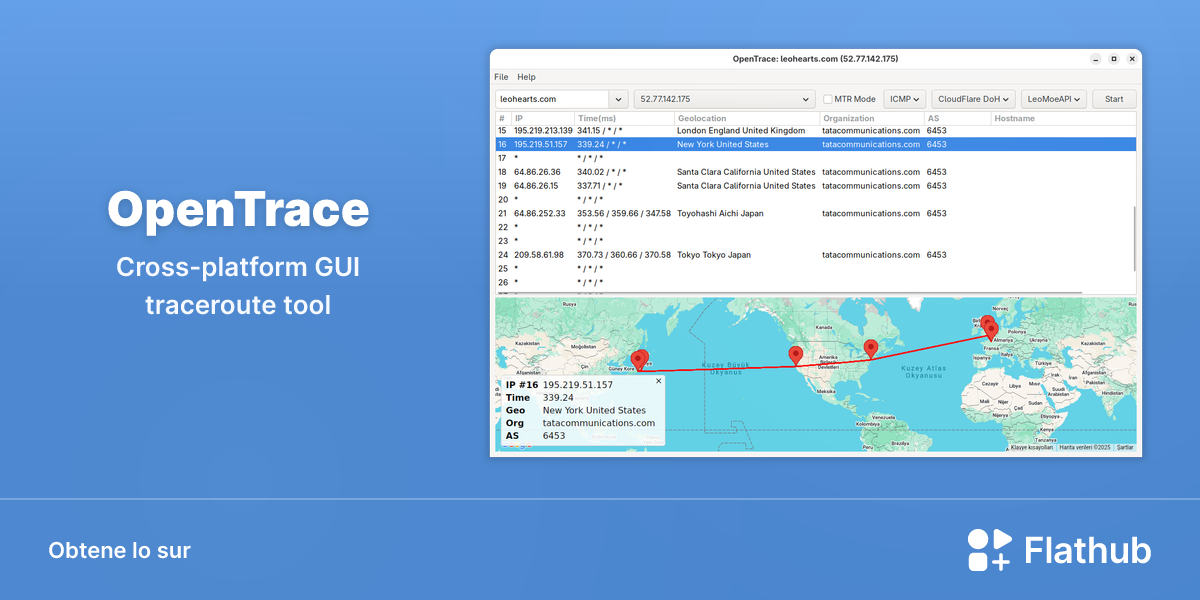Open the CloudFlare DoH dropdown
Viewport: 1200px width, 600px height.
(x=973, y=99)
